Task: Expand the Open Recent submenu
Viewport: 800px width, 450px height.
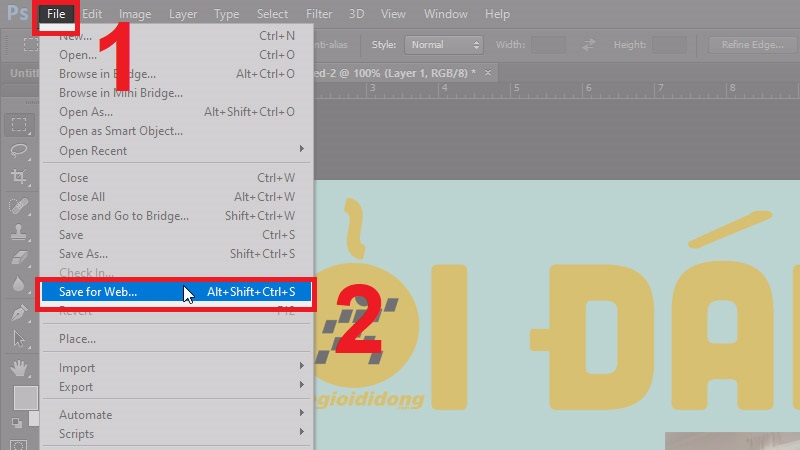Action: pyautogui.click(x=177, y=151)
